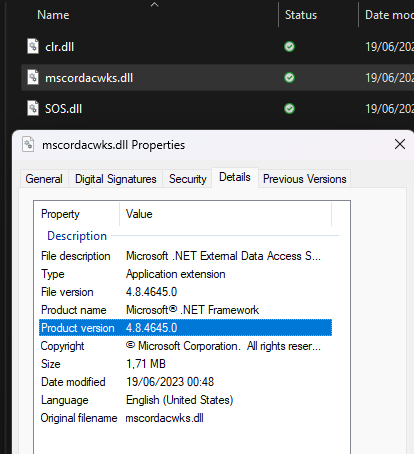Image resolution: width=414 pixels, height=454 pixels.
Task: Select the File version property row
Action: click(x=185, y=292)
